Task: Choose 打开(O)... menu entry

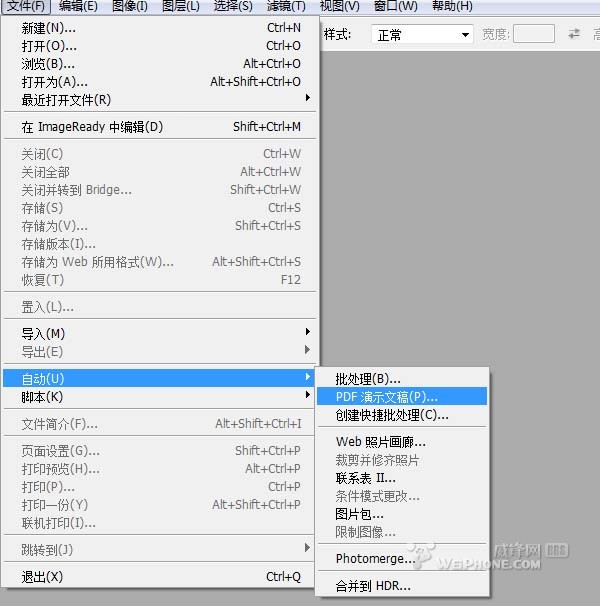Action: tap(161, 46)
